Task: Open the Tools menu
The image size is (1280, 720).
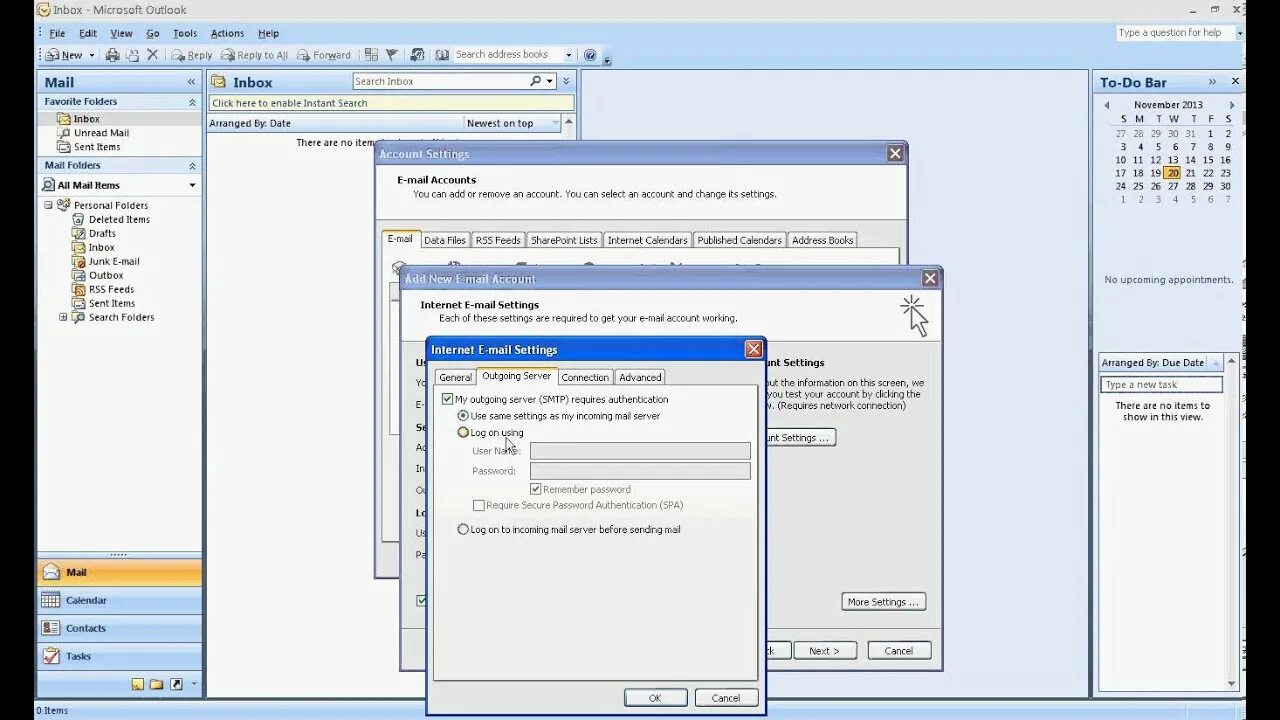Action: point(185,33)
